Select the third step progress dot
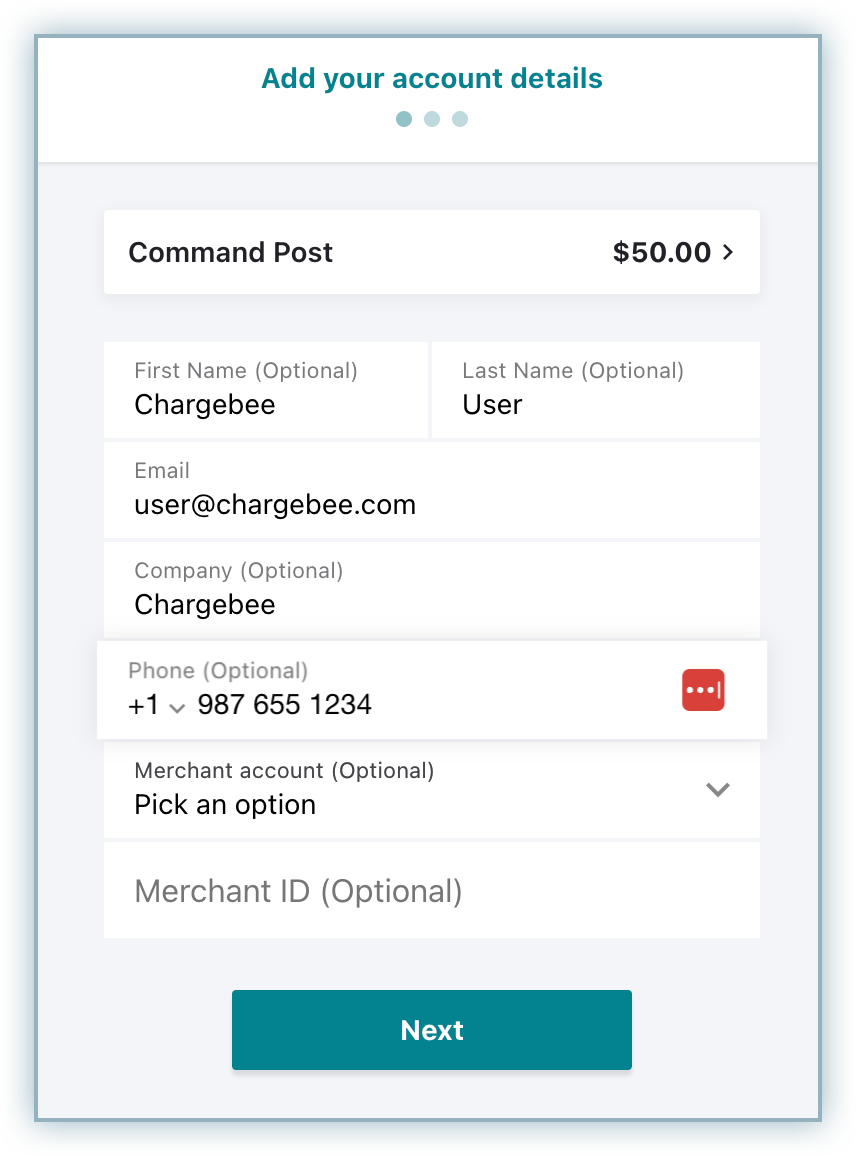856x1156 pixels. [460, 119]
